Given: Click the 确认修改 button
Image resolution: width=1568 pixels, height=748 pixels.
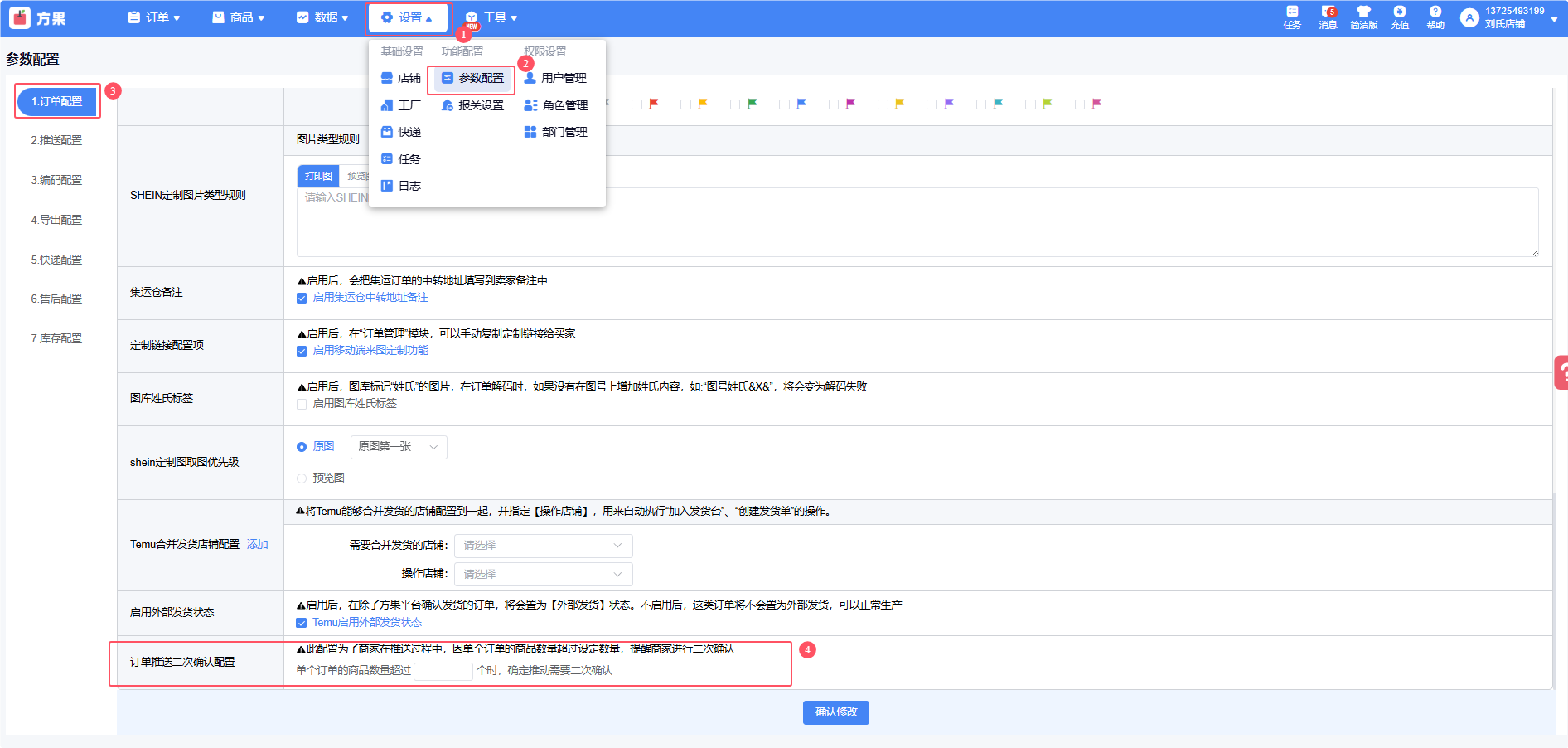Looking at the screenshot, I should (835, 712).
